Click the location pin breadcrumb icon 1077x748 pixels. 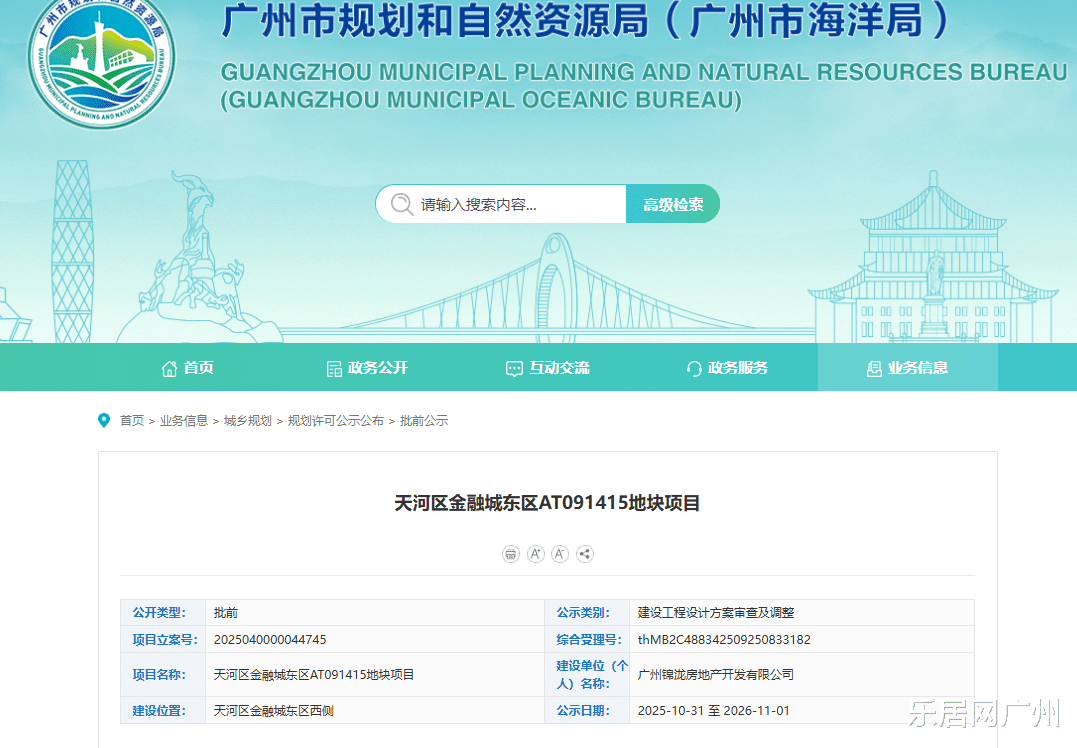104,421
